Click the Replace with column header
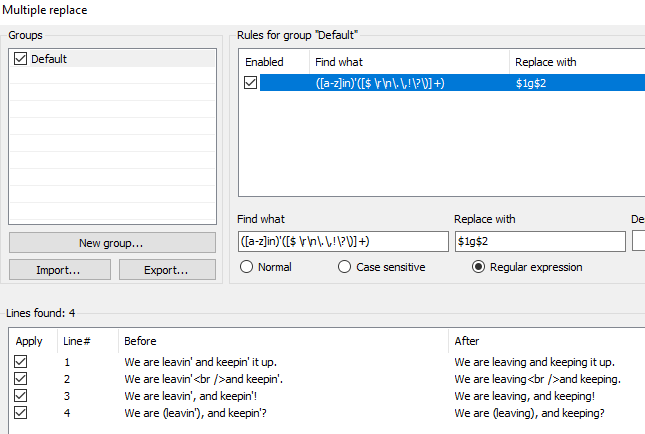This screenshot has width=645, height=434. [x=546, y=62]
